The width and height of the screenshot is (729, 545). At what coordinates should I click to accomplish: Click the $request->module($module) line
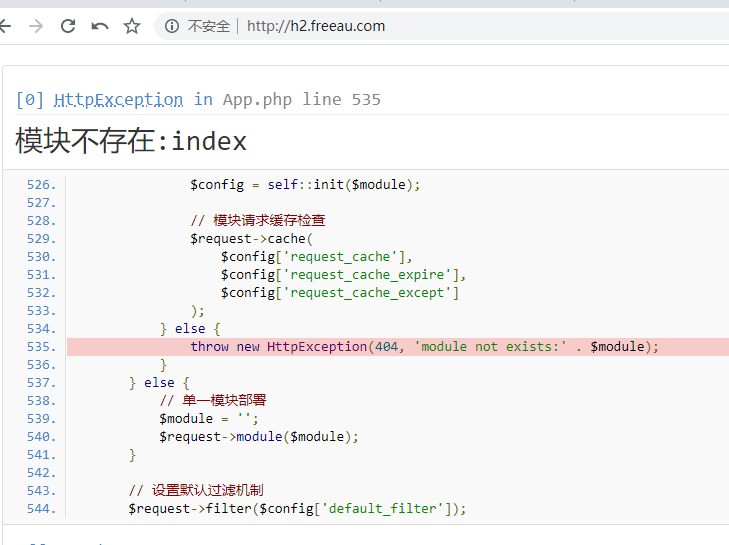pos(258,436)
